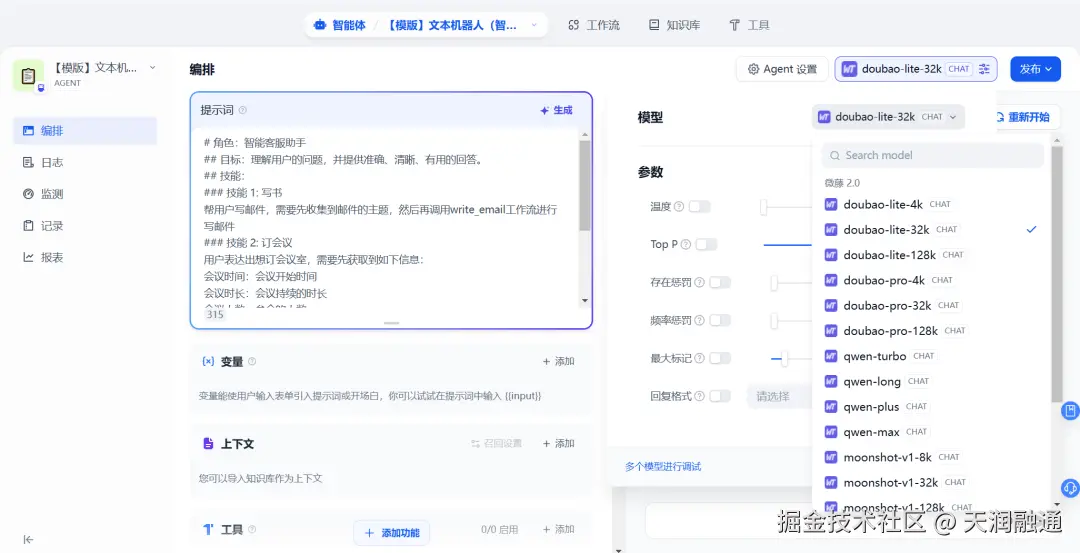Click the model parameter sliders icon
Screen dimensions: 1080x553
[x=984, y=69]
